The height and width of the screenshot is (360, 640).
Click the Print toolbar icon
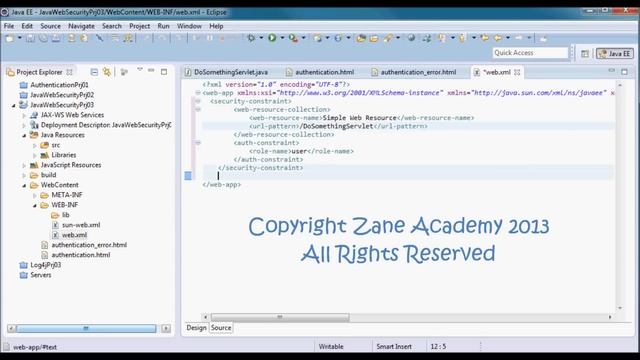point(56,38)
